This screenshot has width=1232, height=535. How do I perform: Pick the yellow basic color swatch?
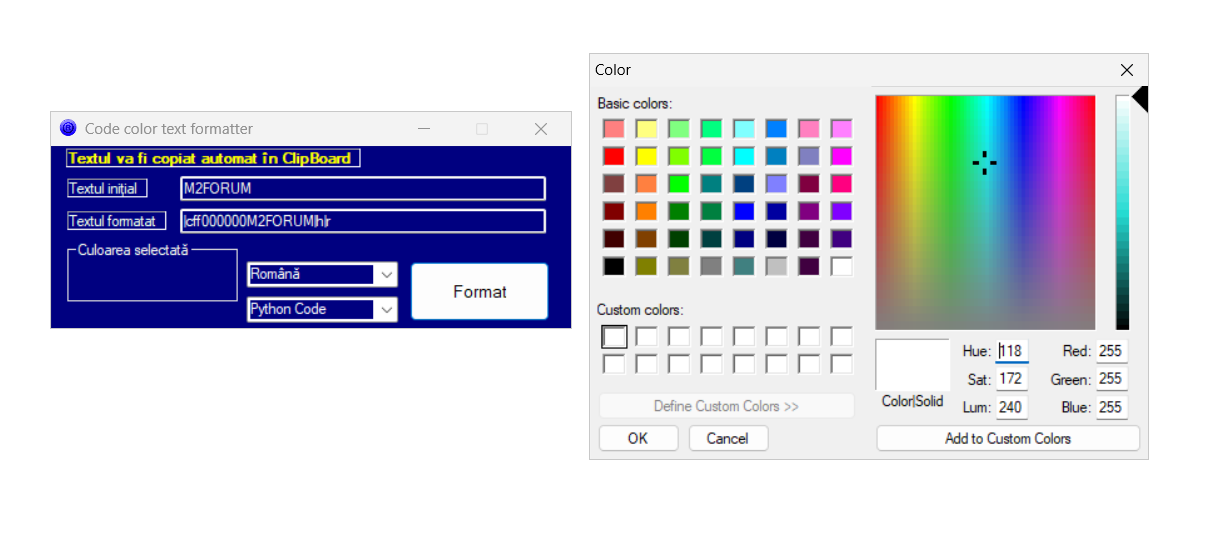click(646, 156)
